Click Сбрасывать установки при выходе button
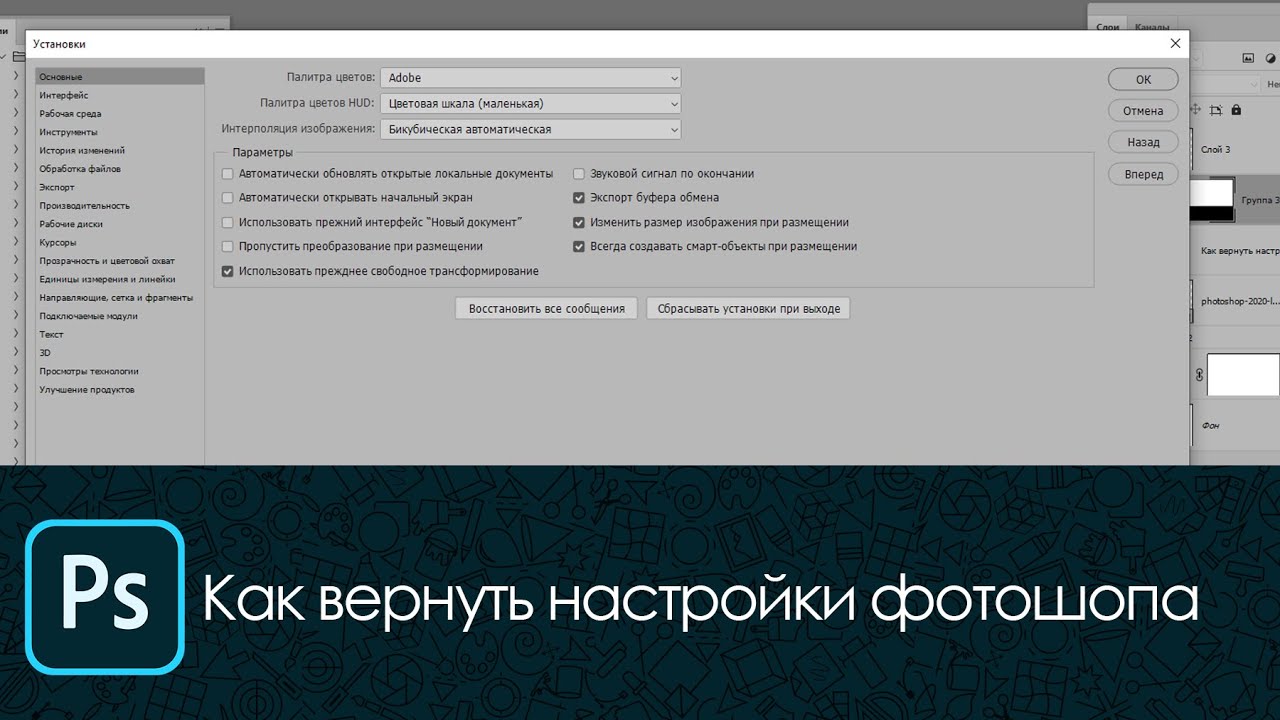The height and width of the screenshot is (720, 1280). (x=748, y=309)
